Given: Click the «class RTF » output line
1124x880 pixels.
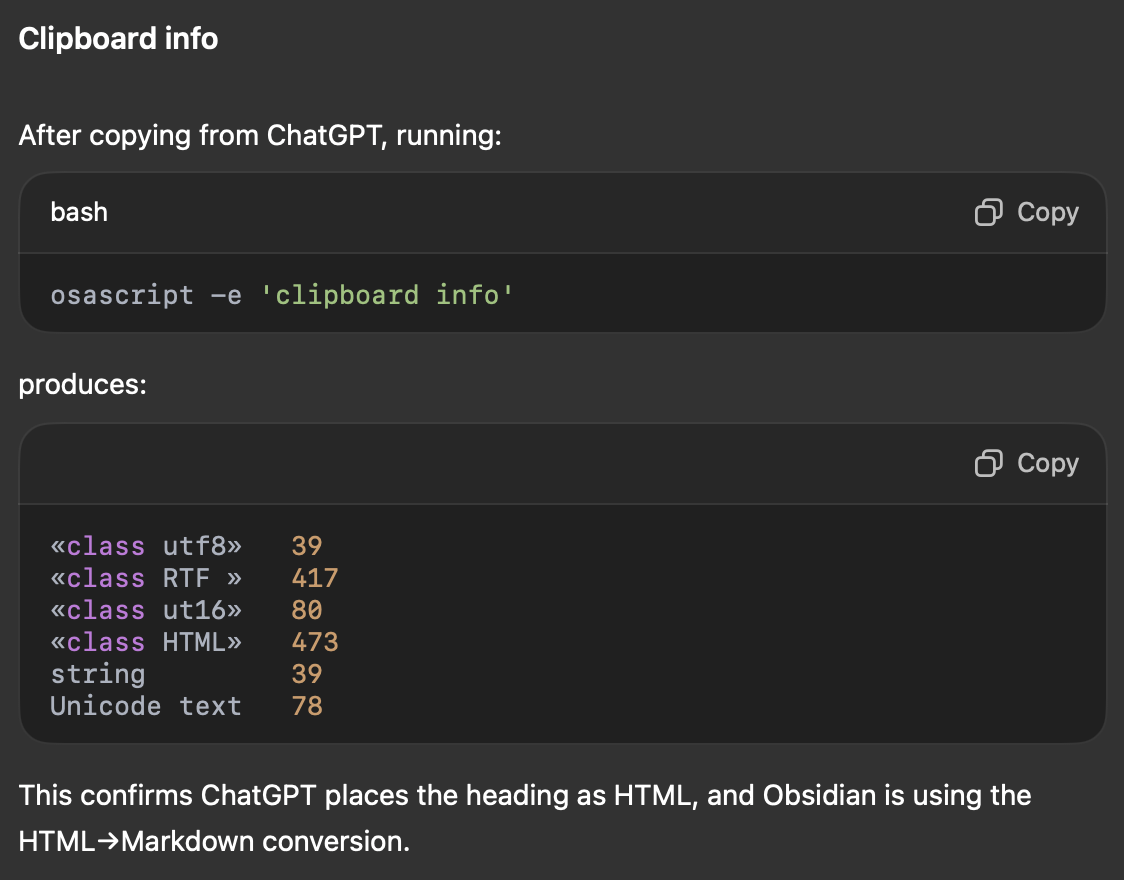Looking at the screenshot, I should 146,578.
